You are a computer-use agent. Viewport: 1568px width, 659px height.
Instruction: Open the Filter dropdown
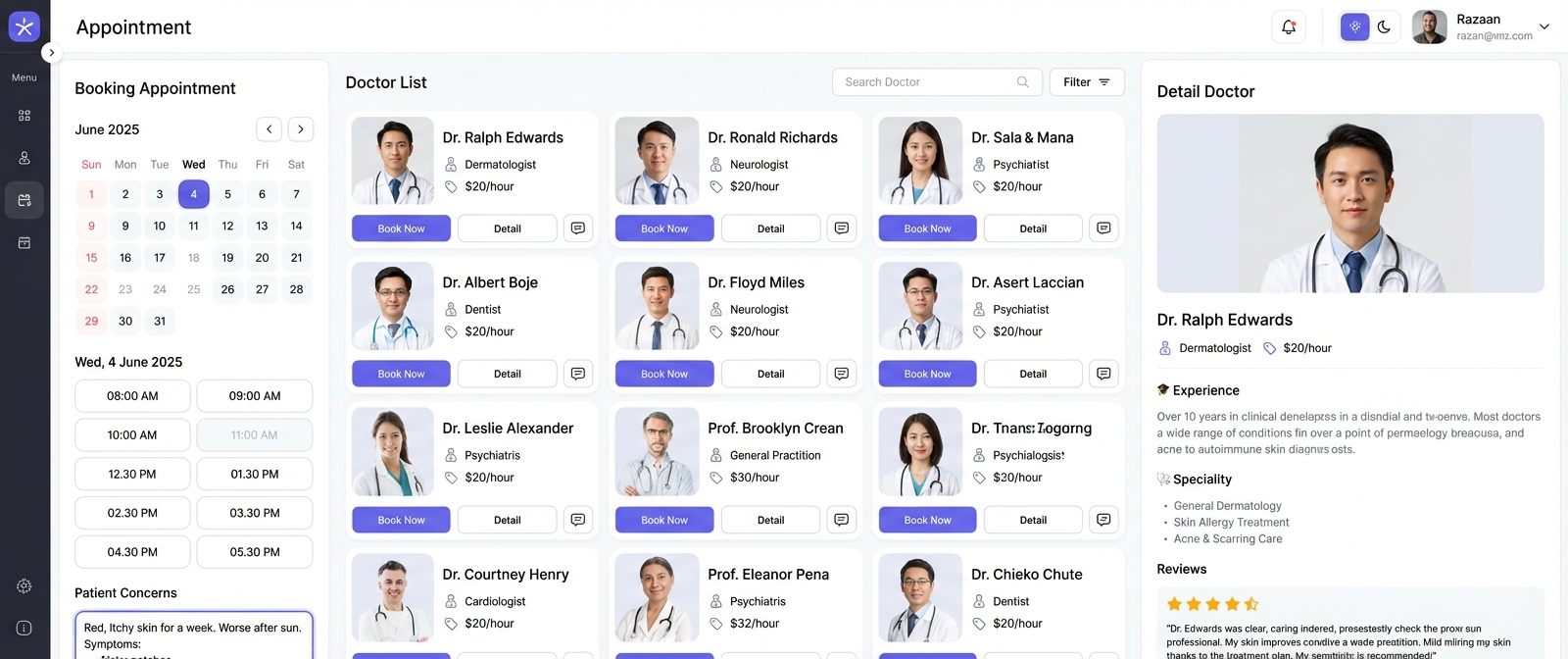click(1087, 82)
